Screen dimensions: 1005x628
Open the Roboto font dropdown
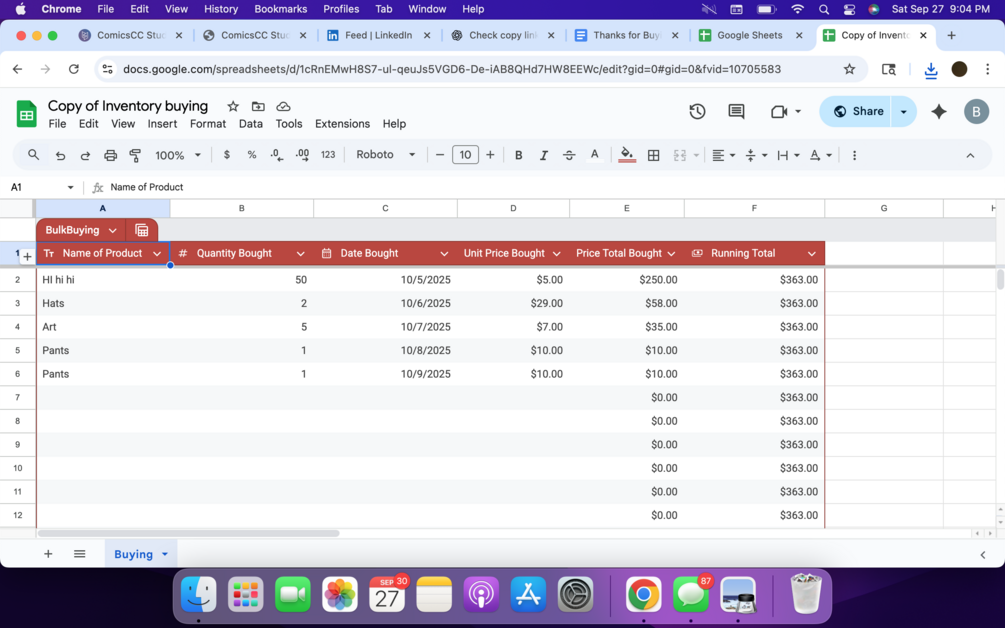(x=385, y=155)
